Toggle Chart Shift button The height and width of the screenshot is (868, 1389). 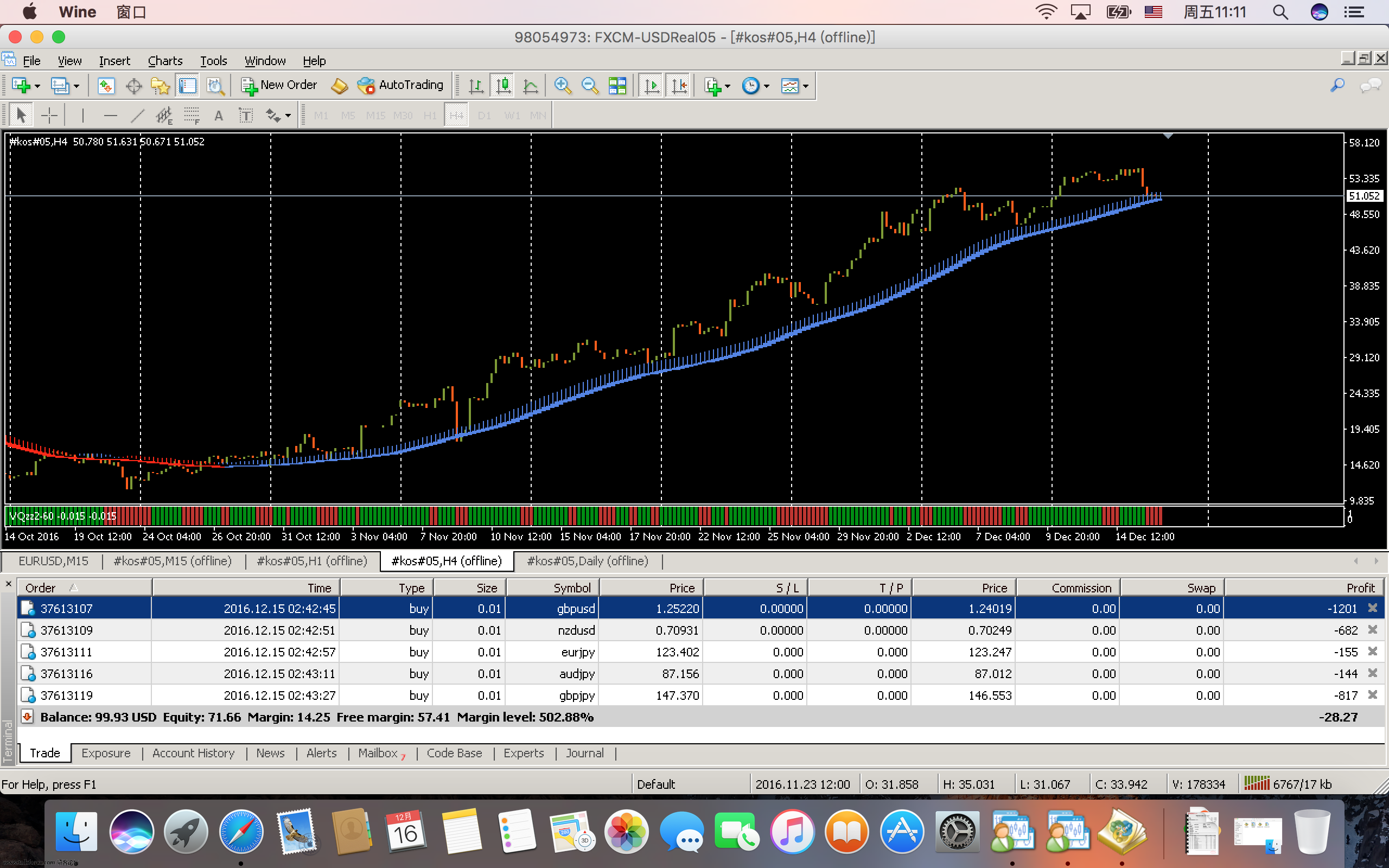click(679, 86)
